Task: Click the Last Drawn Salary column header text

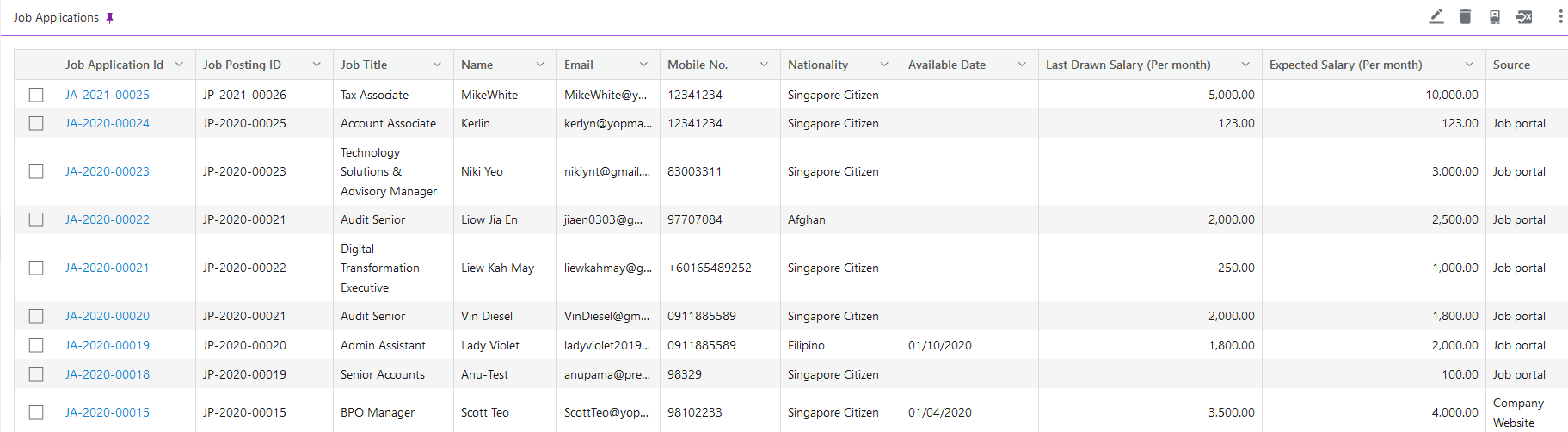Action: 1128,65
